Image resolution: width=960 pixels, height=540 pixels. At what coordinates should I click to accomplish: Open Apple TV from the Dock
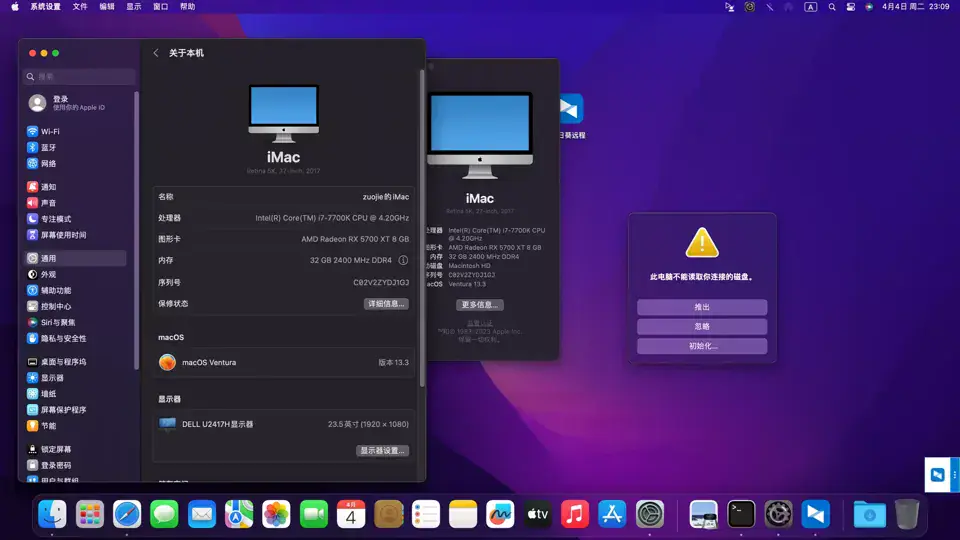coord(538,514)
